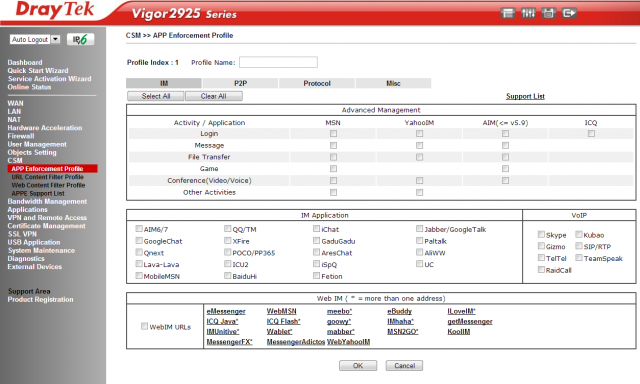Screen dimensions: 640x384
Task: Expand Bandwidth Management in sidebar
Action: (x=47, y=201)
